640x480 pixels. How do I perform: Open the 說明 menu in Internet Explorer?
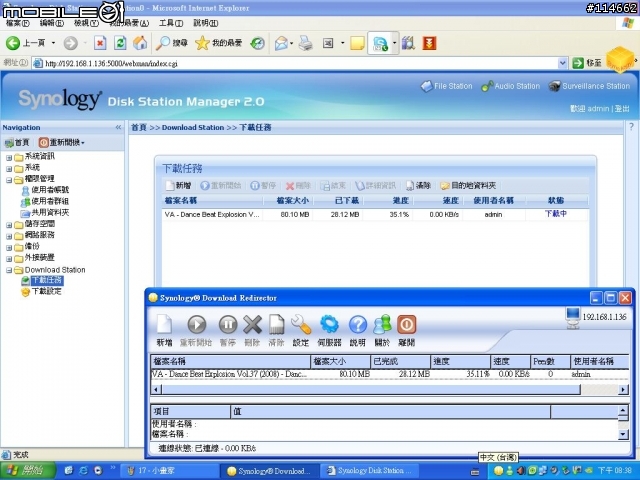pos(205,23)
